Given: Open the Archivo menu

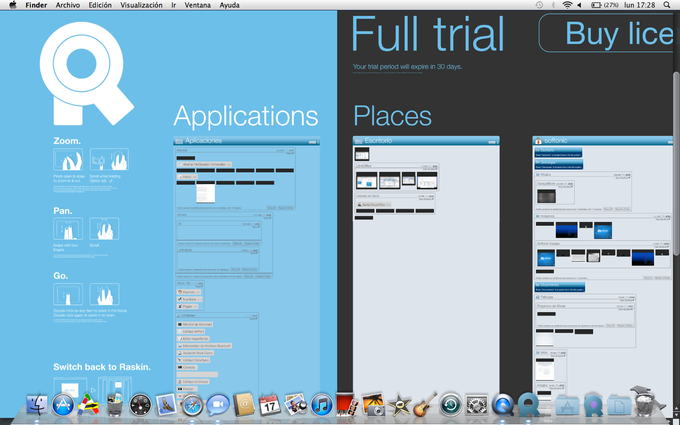Looking at the screenshot, I should point(68,5).
